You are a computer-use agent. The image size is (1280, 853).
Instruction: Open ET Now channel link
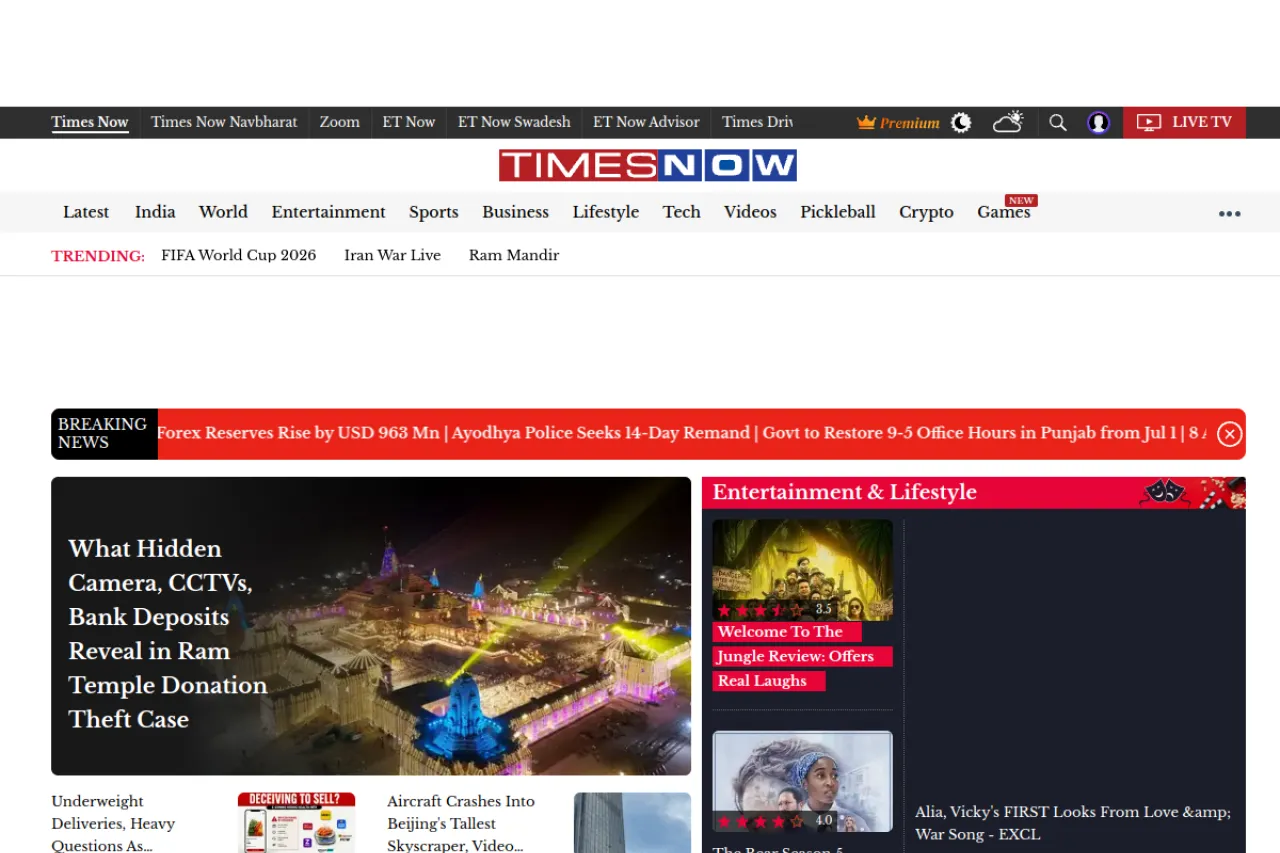[x=409, y=122]
